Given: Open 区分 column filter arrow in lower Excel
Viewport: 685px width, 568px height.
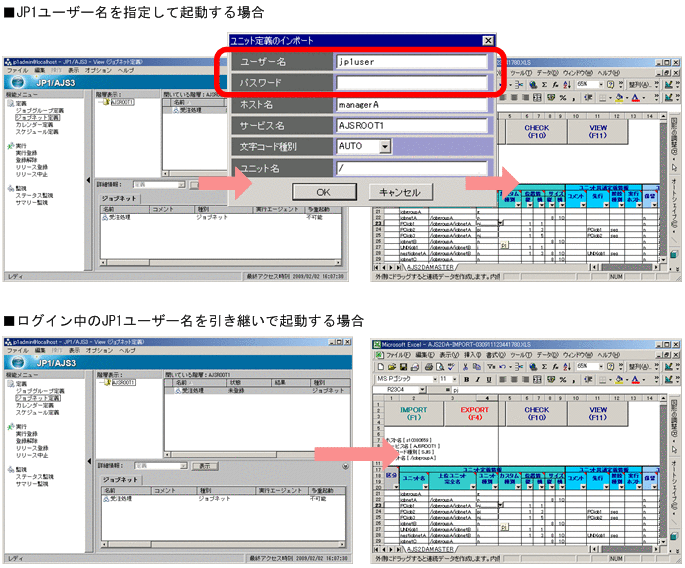Looking at the screenshot, I should (x=396, y=487).
